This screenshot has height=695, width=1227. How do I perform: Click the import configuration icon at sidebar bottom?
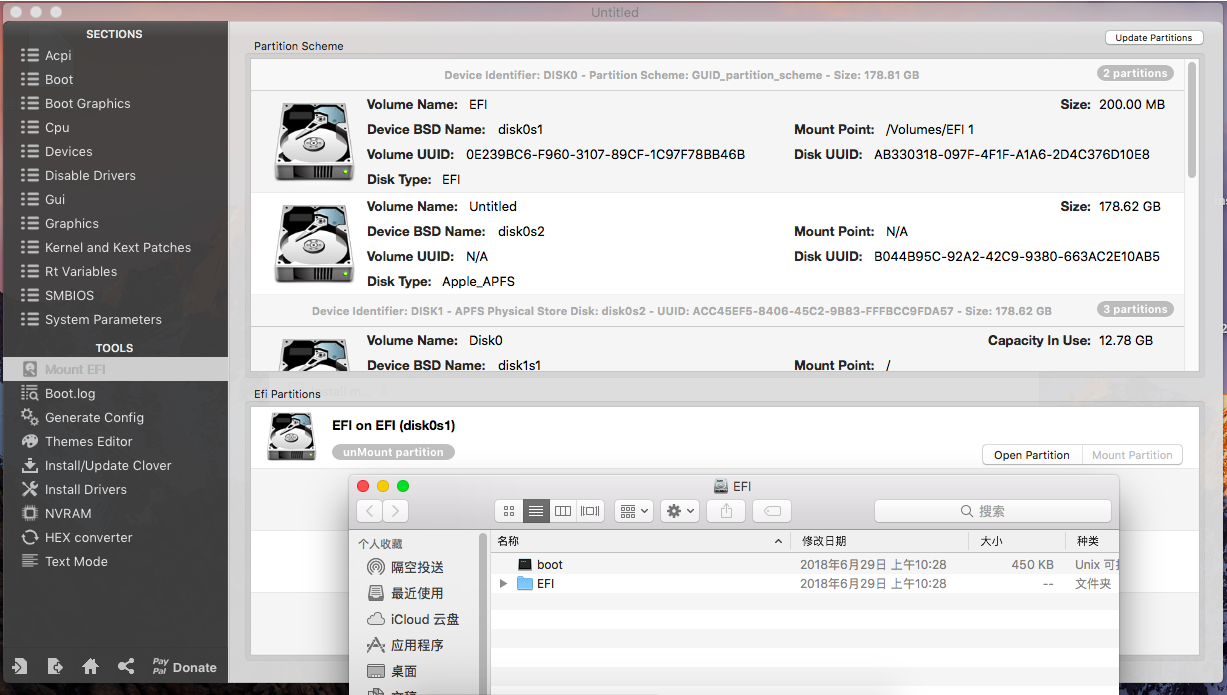(x=19, y=666)
